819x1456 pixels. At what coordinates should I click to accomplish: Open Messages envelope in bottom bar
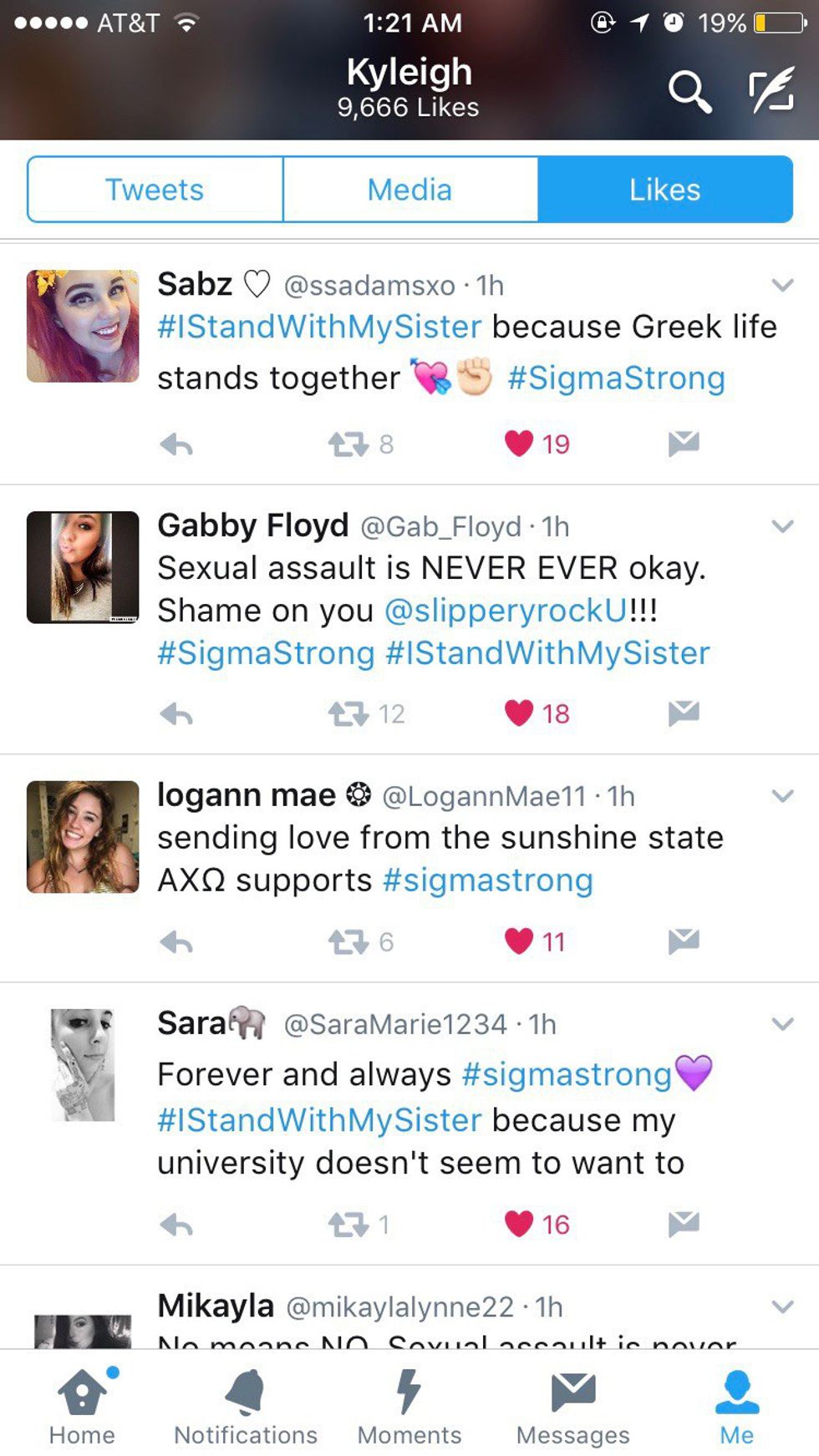572,1408
